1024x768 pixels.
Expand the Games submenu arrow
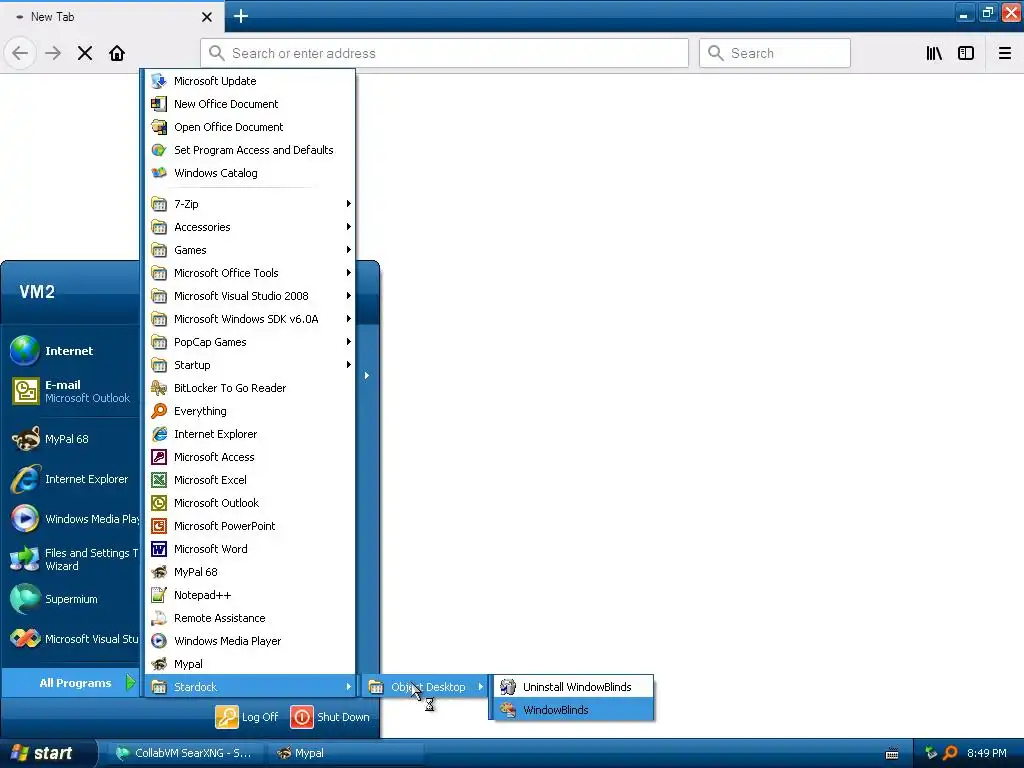349,249
